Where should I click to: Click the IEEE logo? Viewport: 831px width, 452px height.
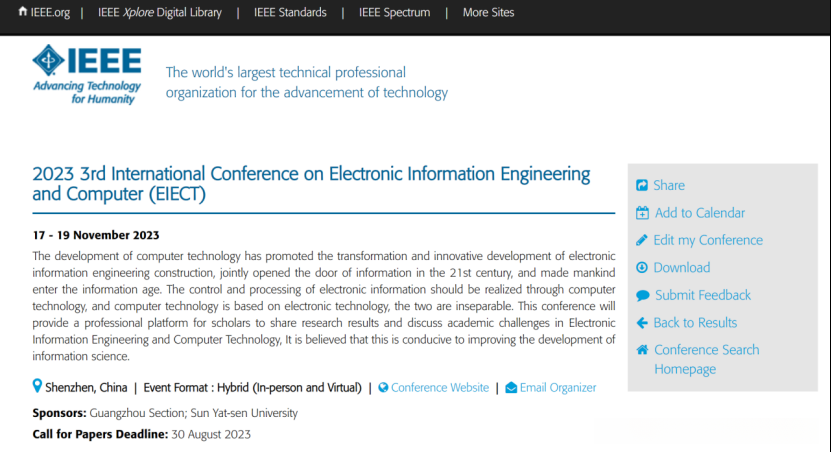tap(87, 74)
